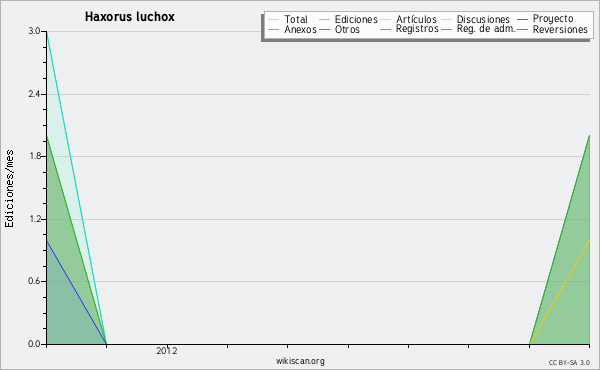
Task: Click the 0.0 y-axis value
Action: (34, 344)
